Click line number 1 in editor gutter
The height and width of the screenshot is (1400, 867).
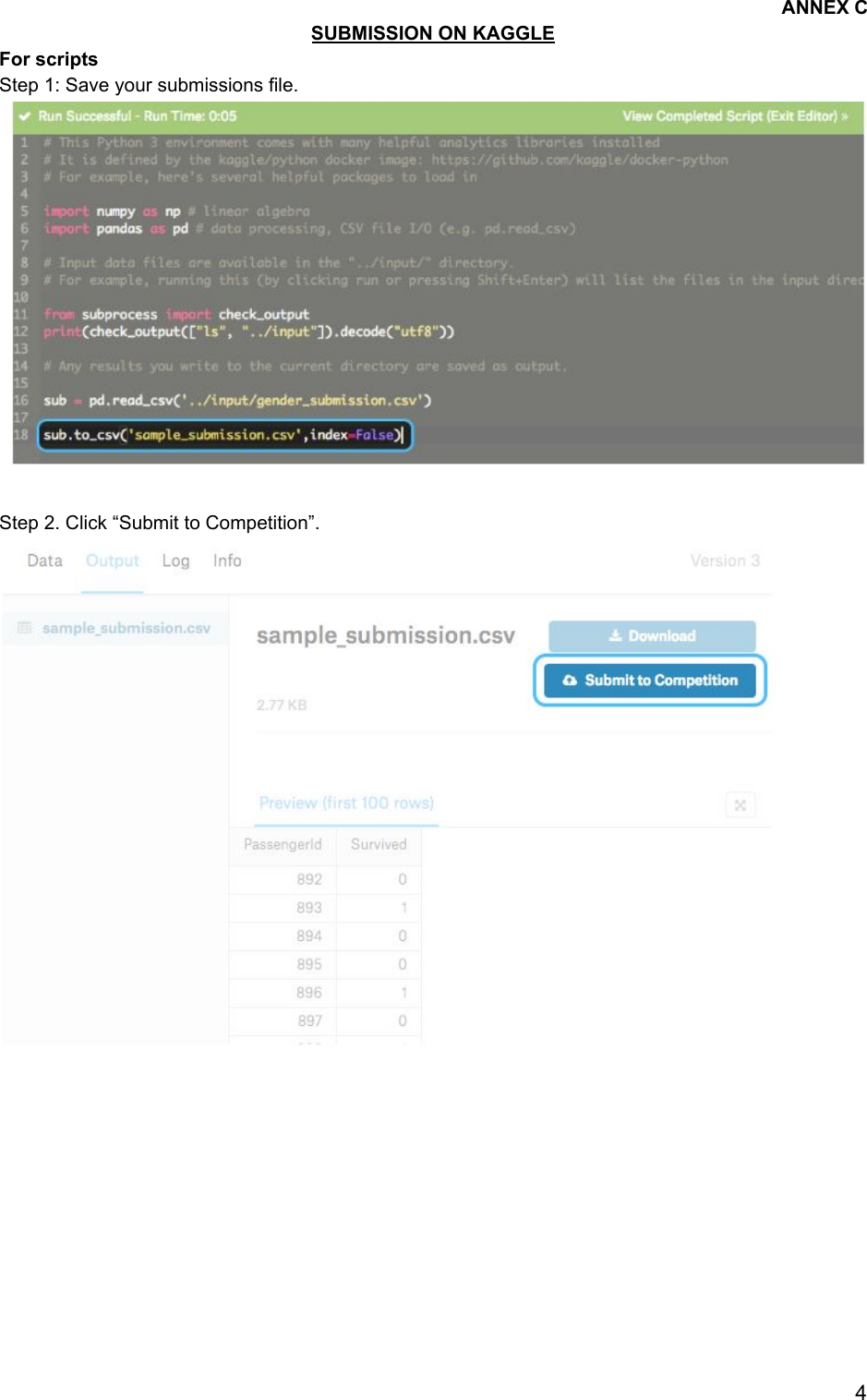(25, 143)
